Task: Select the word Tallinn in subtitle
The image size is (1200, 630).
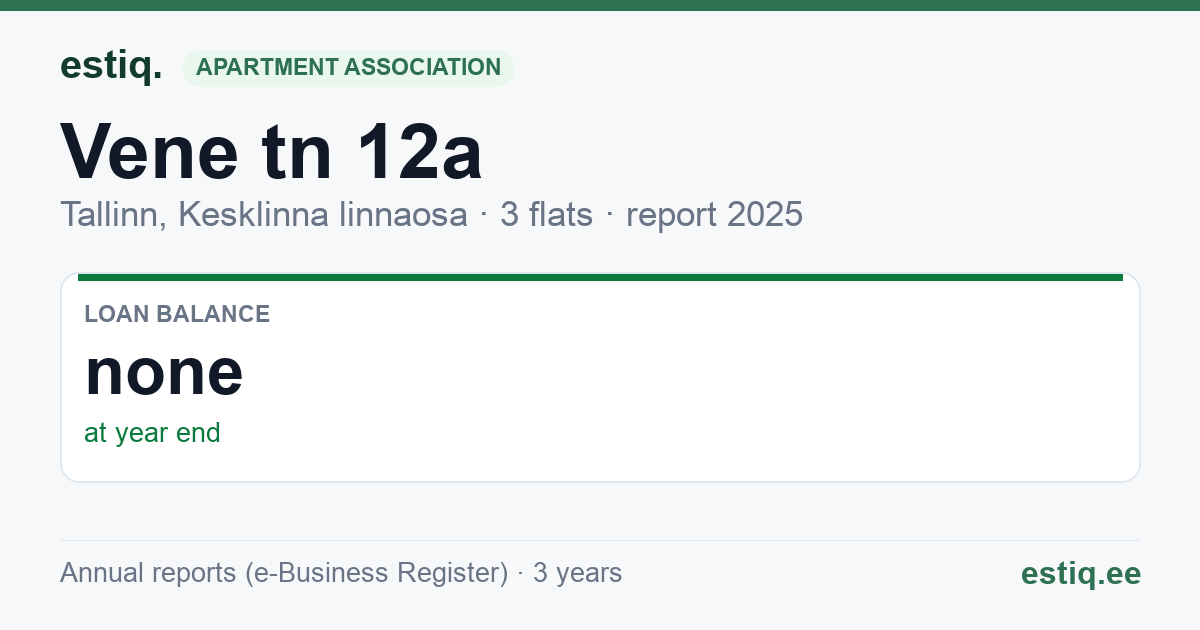Action: point(109,215)
